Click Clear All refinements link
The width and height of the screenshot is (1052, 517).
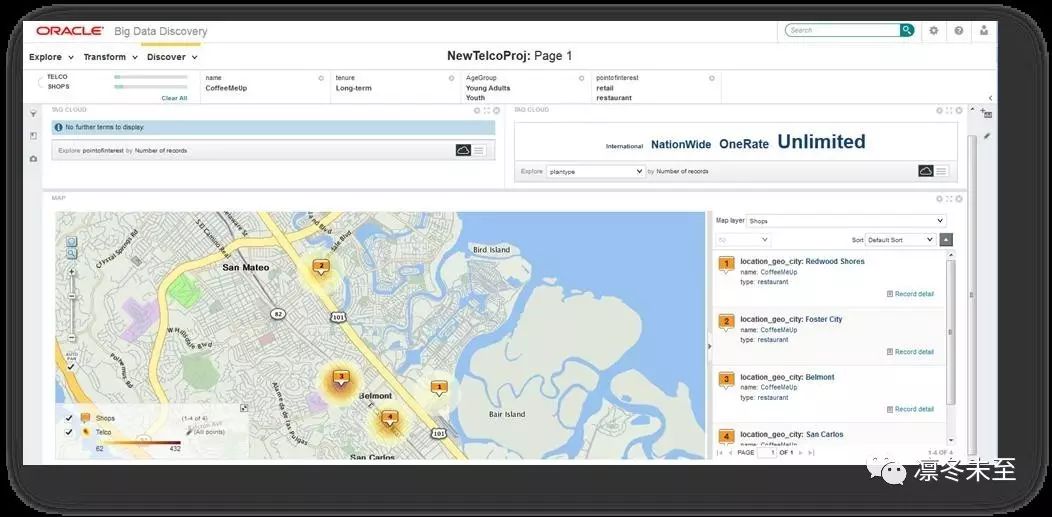click(174, 98)
